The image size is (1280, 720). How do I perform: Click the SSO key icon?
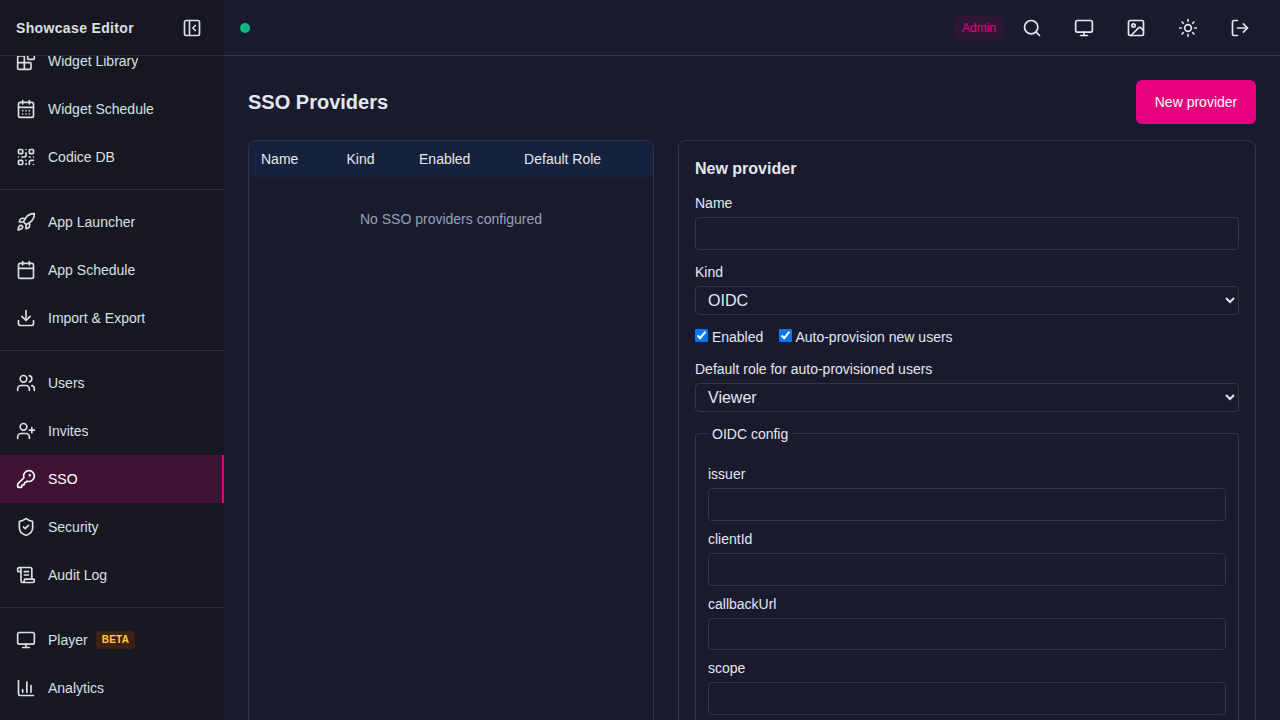point(26,479)
